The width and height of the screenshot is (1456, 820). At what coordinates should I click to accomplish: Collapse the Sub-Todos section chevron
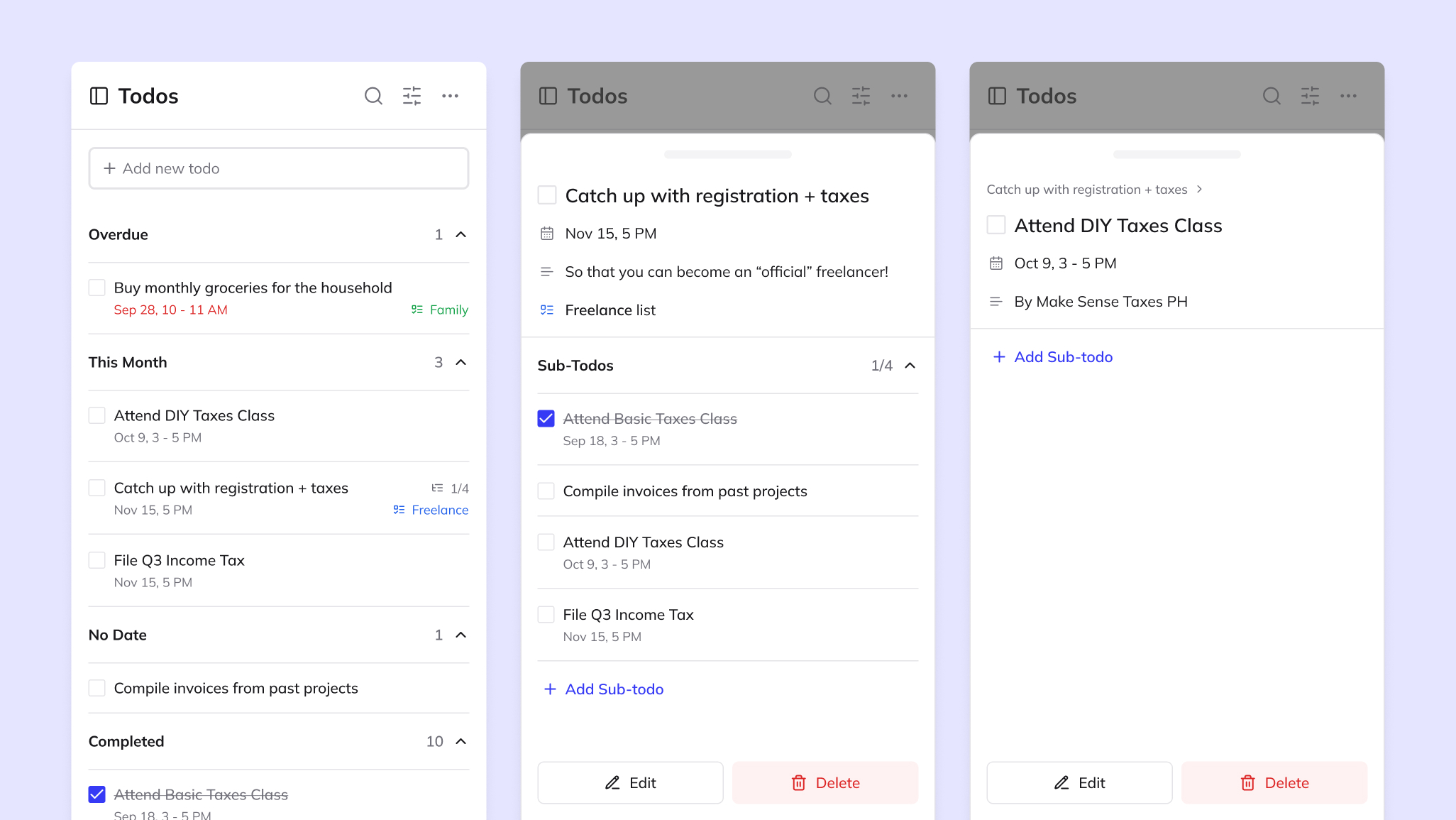click(910, 366)
